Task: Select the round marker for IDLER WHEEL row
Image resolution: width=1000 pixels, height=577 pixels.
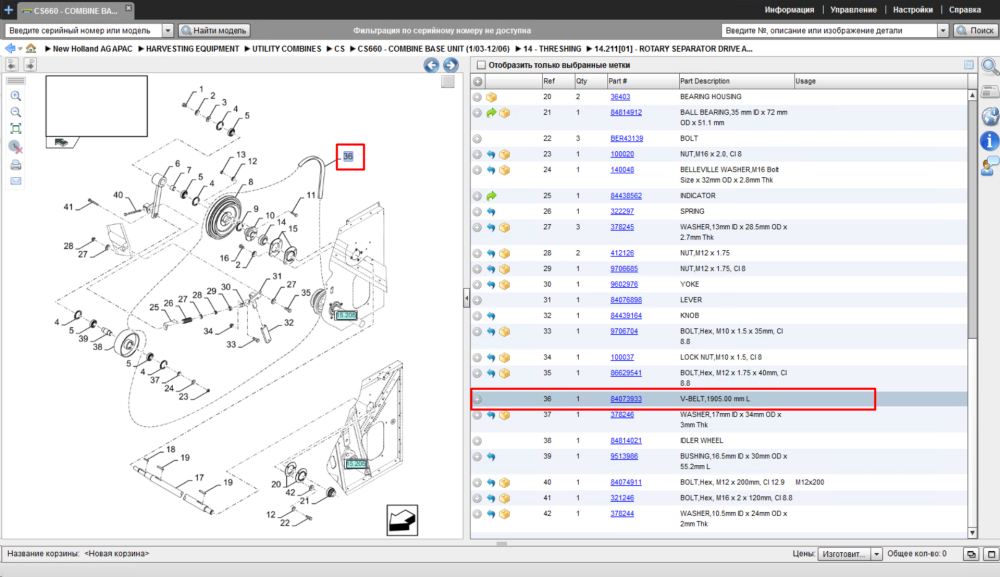Action: (x=477, y=441)
